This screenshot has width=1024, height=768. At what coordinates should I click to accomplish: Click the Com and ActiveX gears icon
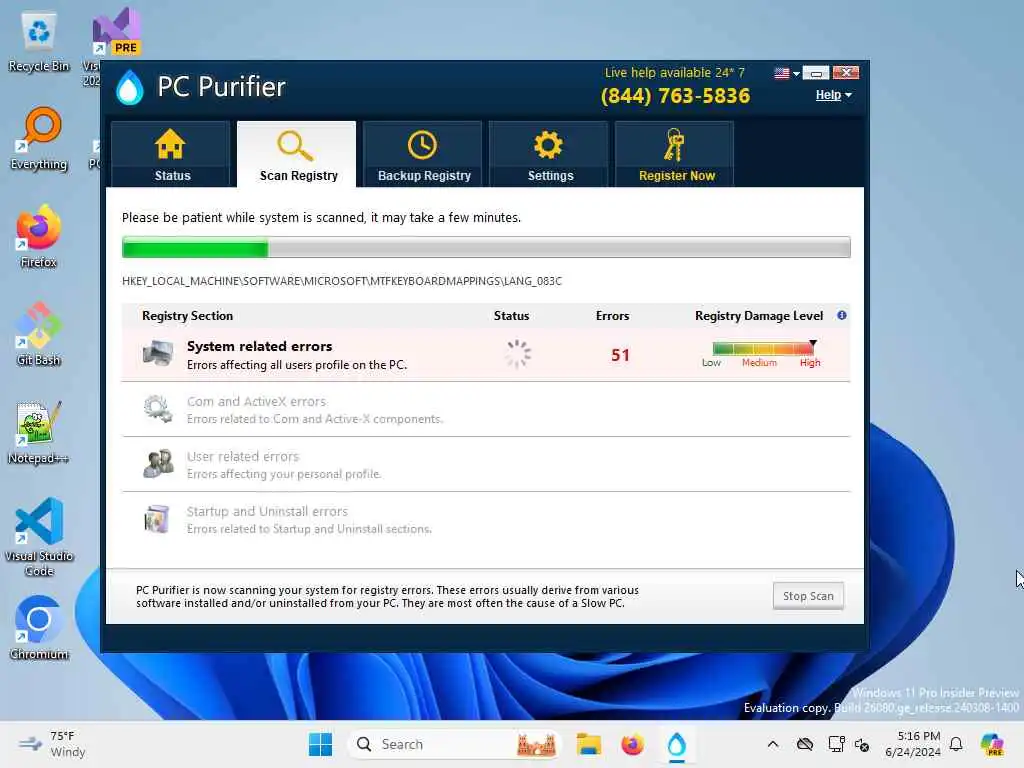[158, 409]
